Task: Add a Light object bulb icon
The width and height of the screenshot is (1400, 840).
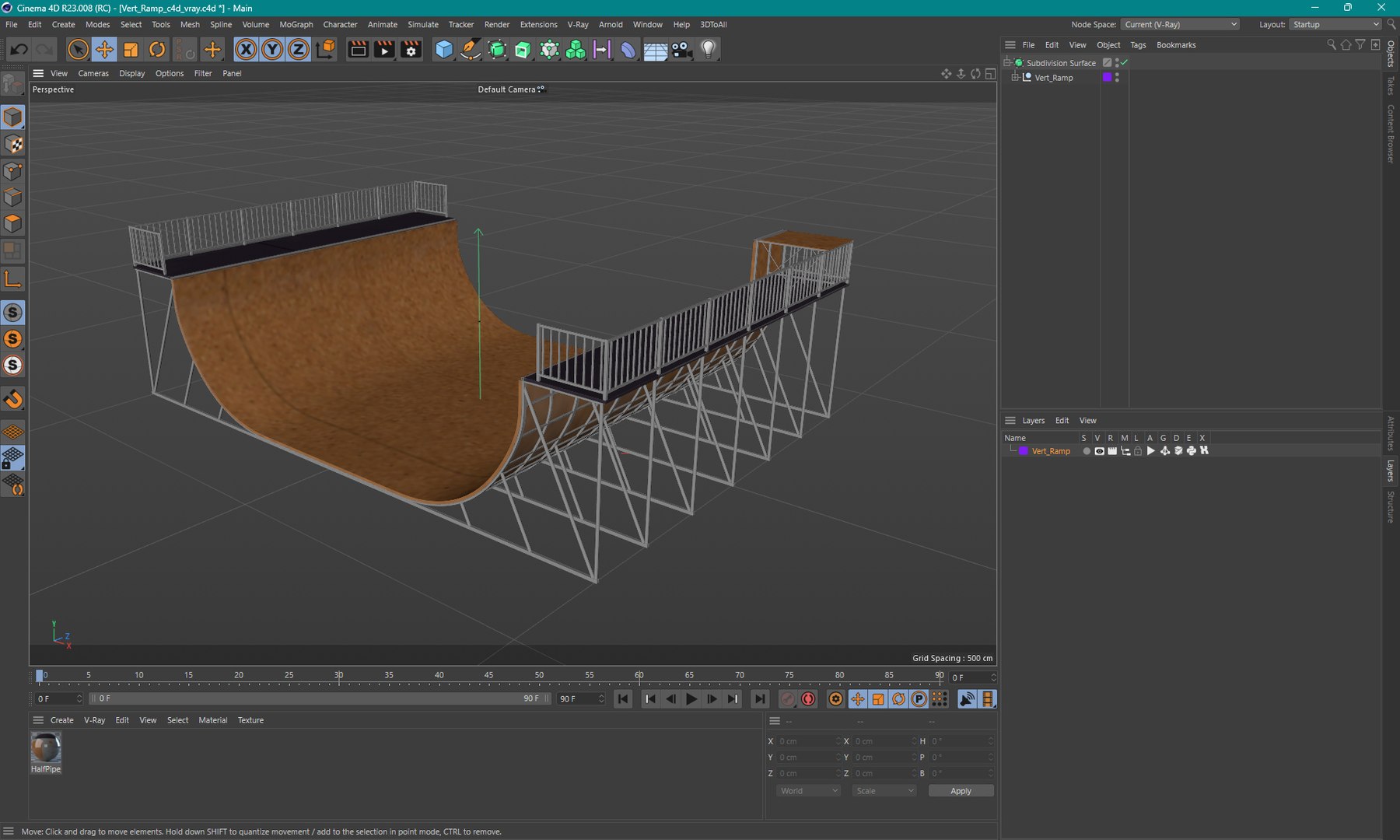Action: pyautogui.click(x=708, y=50)
